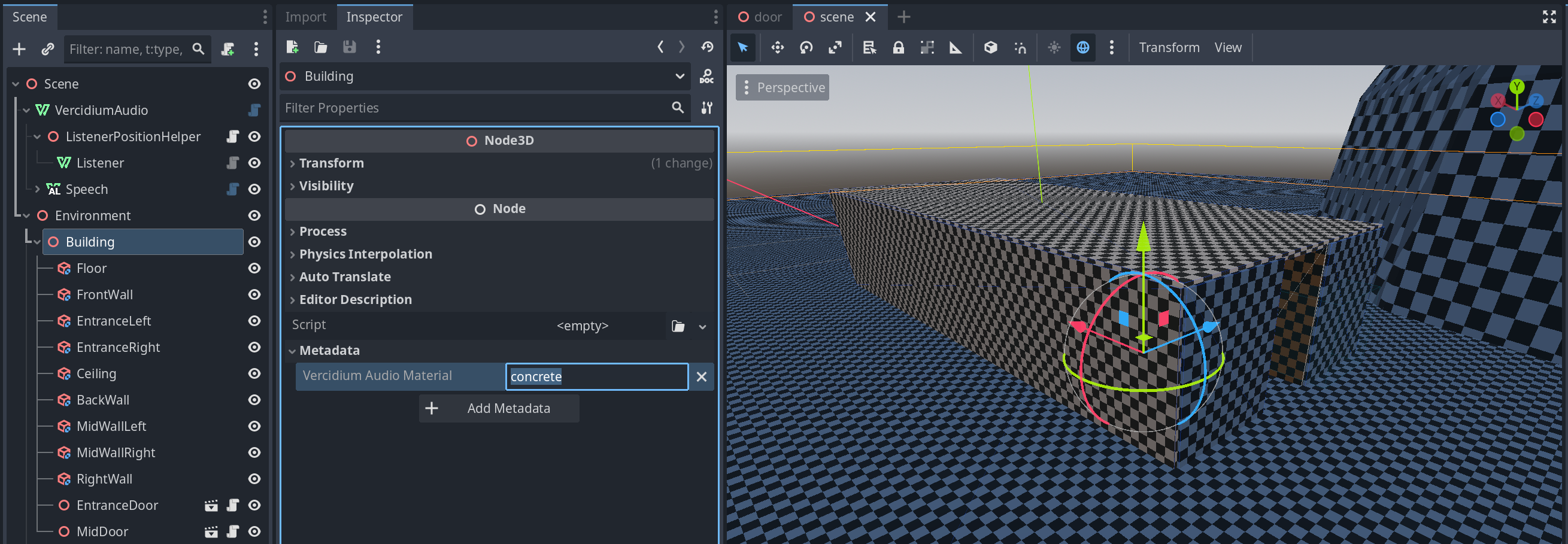This screenshot has width=1568, height=544.
Task: Quick load script with folder icon
Action: tap(678, 327)
